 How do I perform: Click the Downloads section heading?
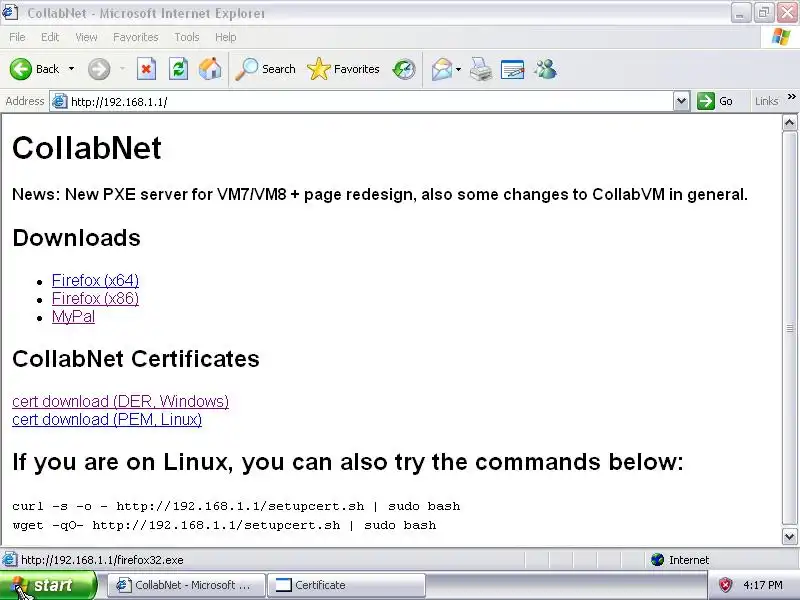77,238
